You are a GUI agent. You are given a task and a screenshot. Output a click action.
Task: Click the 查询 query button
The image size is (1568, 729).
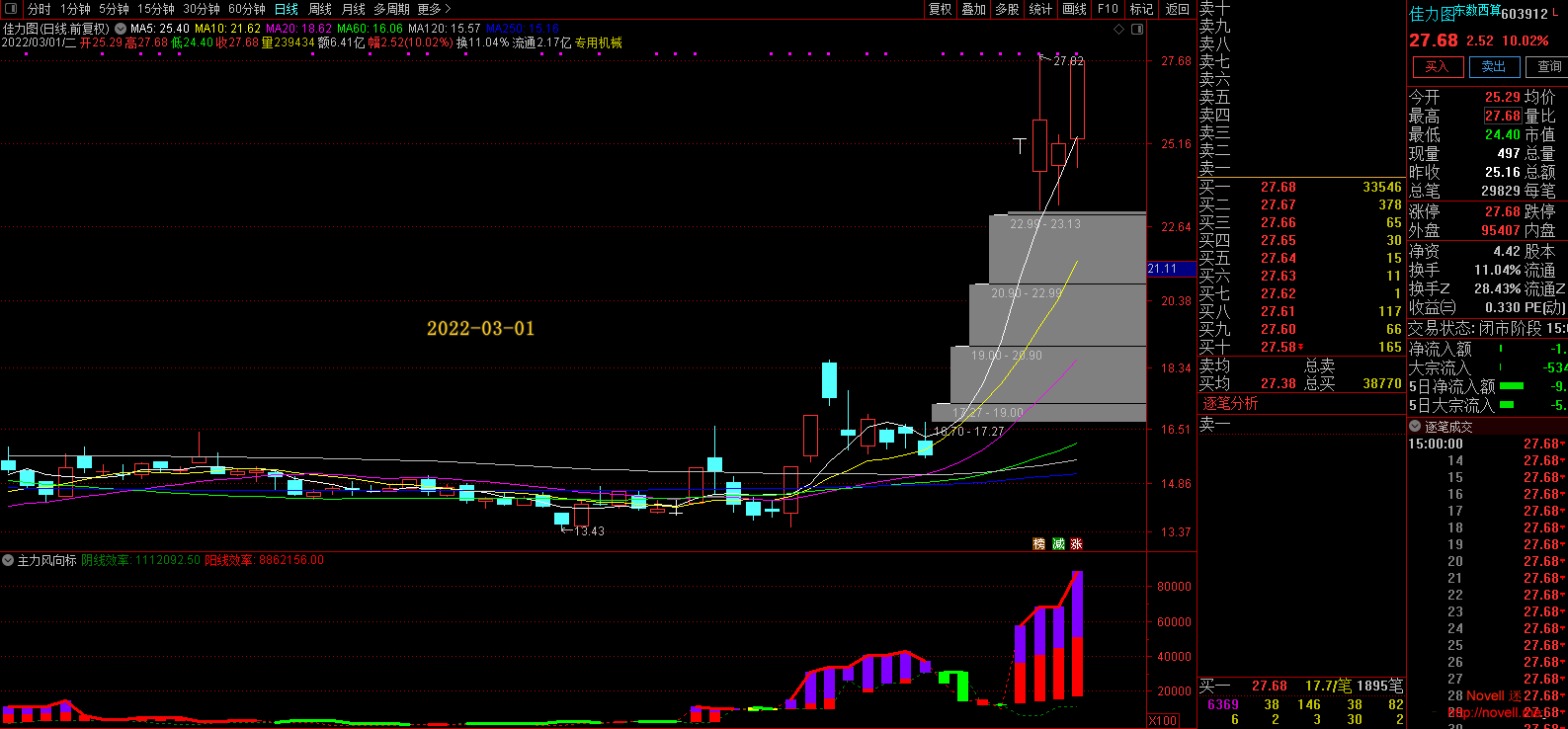click(1548, 66)
